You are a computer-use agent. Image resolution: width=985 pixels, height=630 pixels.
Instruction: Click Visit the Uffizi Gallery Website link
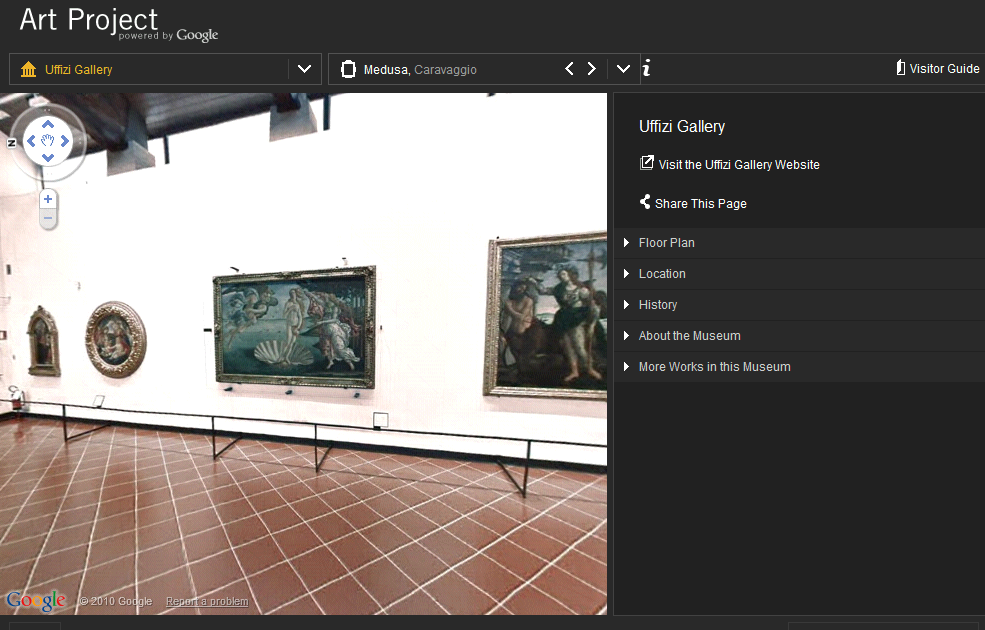pos(739,165)
